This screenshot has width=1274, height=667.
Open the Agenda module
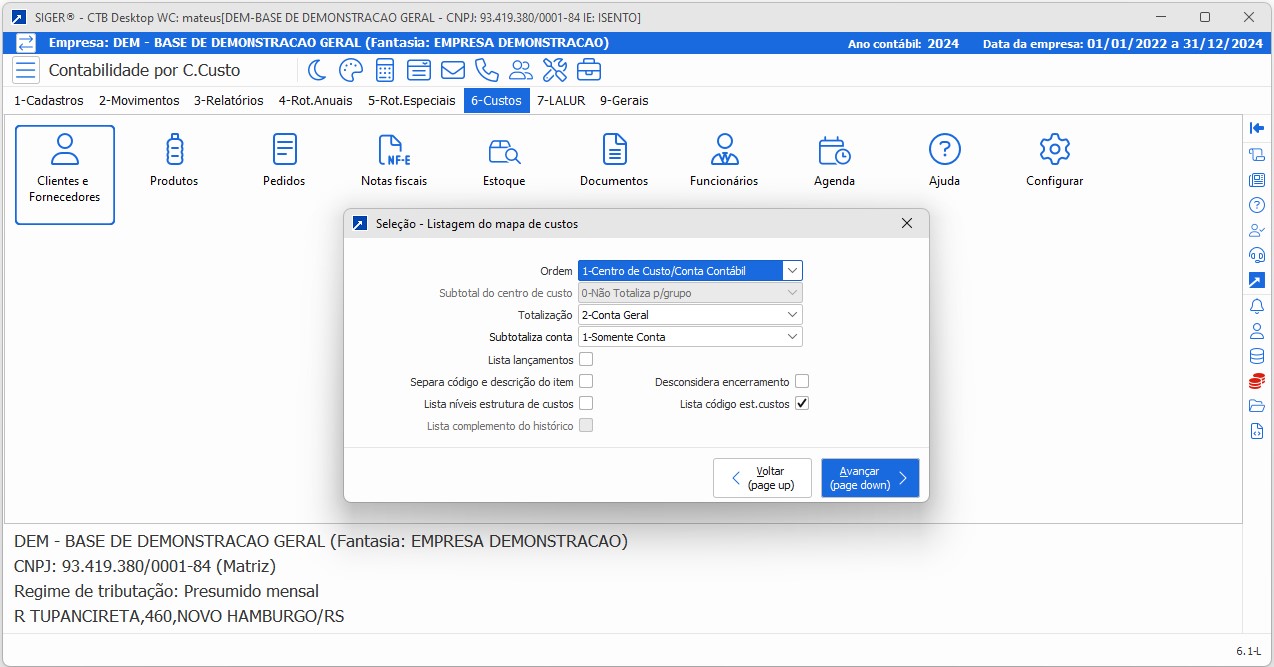pos(833,158)
